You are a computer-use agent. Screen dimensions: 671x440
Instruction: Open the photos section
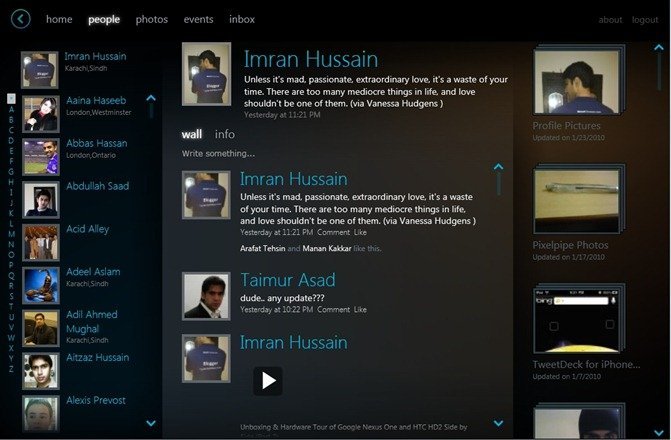151,20
